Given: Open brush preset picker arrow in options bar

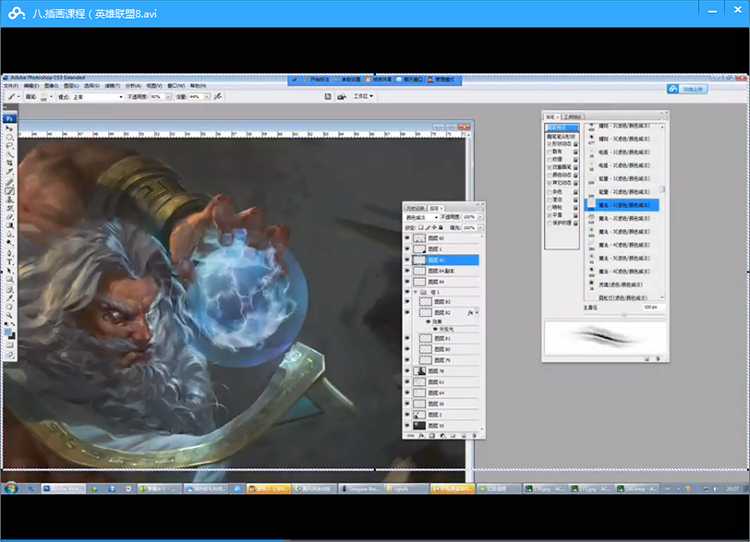Looking at the screenshot, I should (x=51, y=97).
